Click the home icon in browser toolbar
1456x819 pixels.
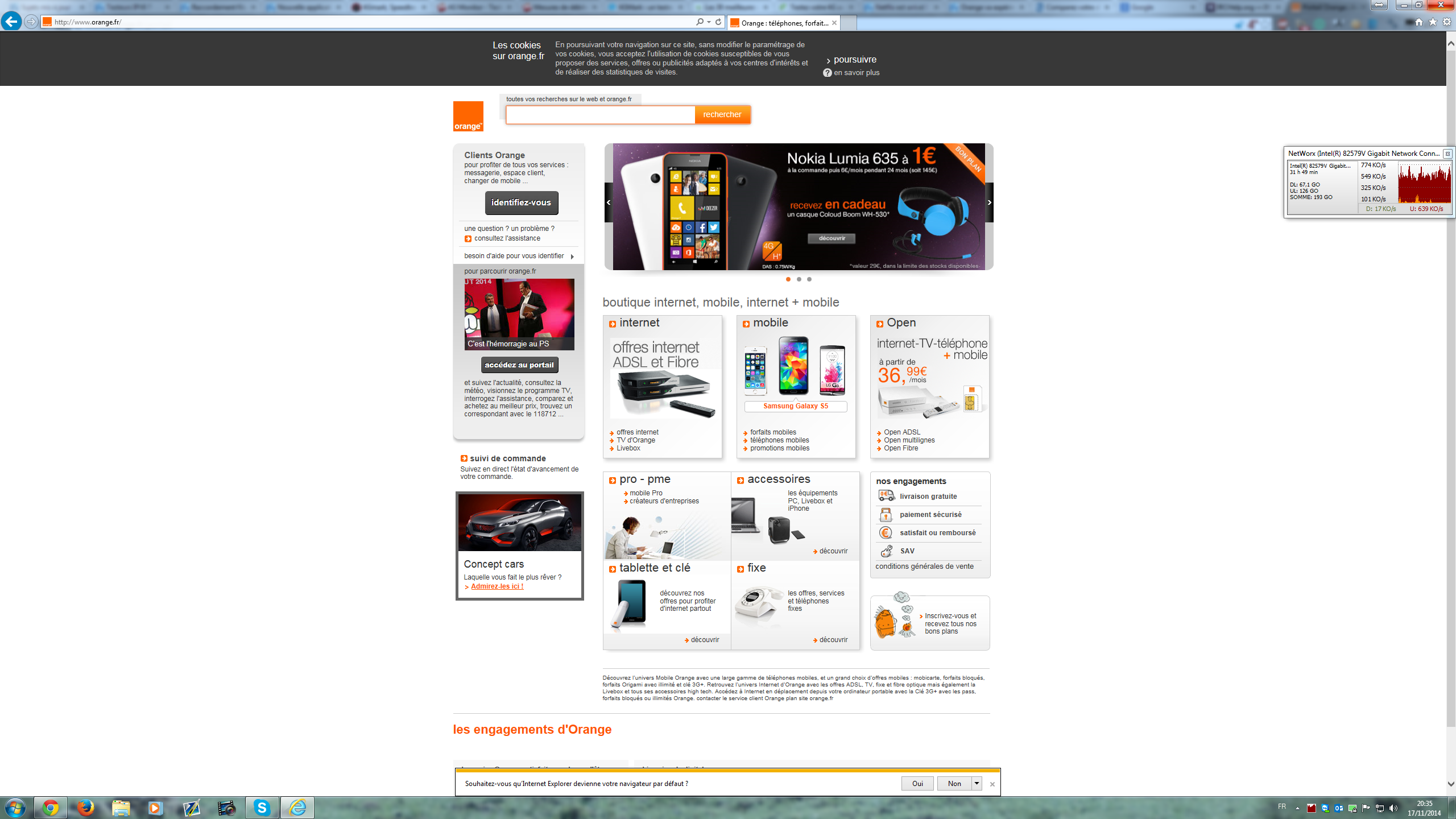1418,22
